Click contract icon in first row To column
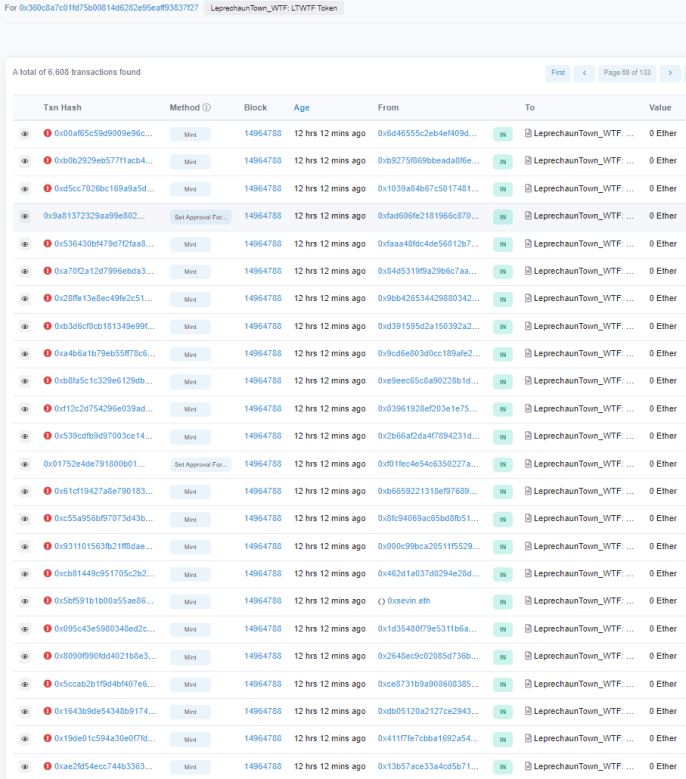 tap(529, 133)
